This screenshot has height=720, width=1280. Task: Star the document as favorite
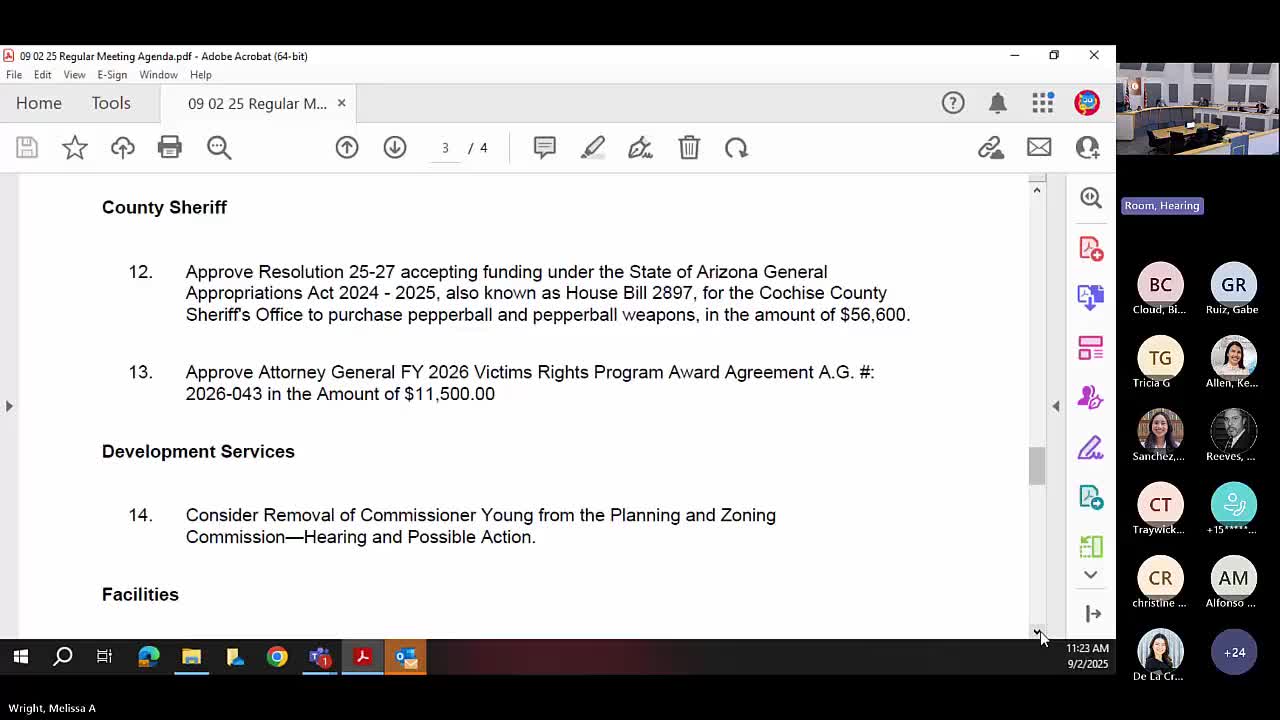pos(75,148)
